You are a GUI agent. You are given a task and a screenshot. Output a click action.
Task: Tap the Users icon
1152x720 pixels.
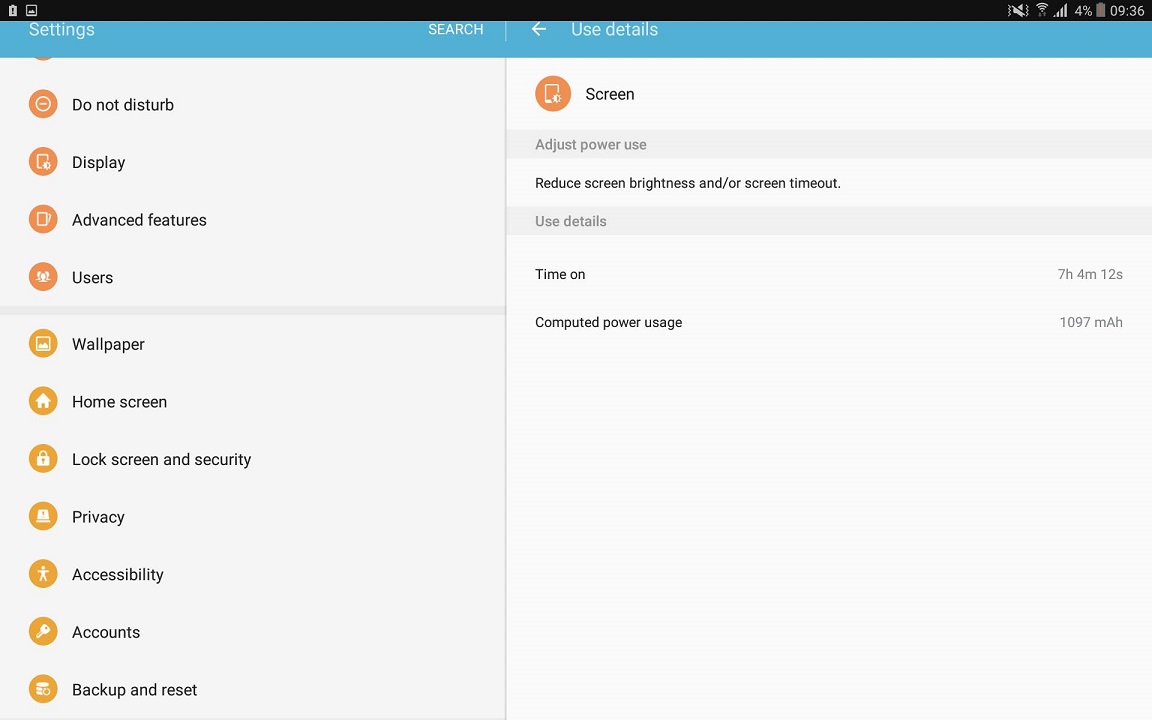pyautogui.click(x=43, y=277)
